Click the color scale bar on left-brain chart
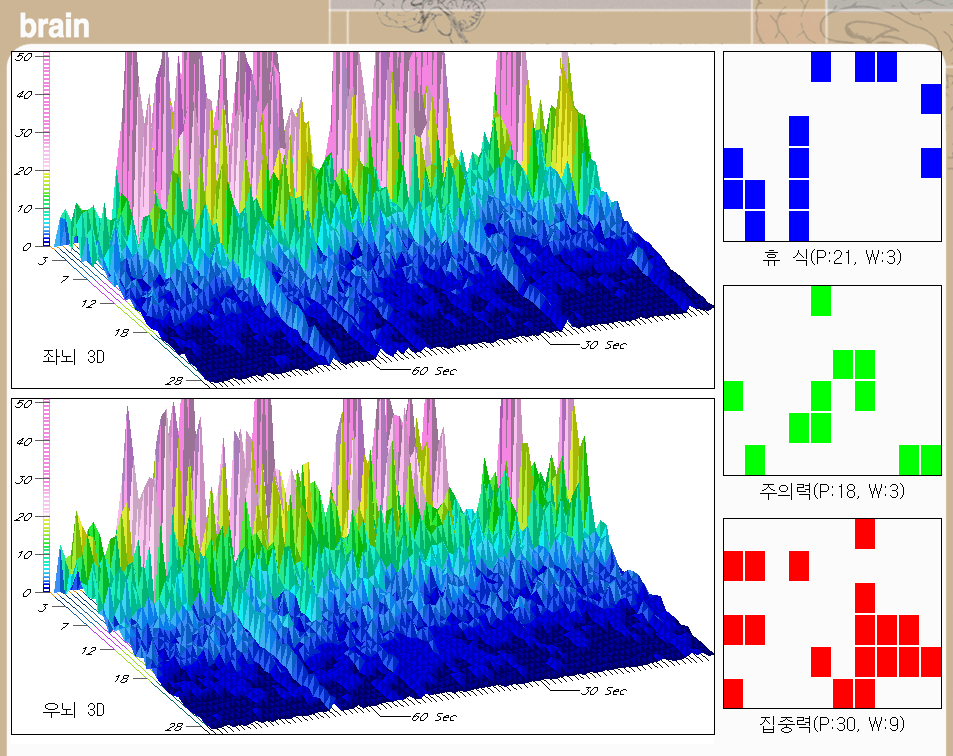 coord(47,150)
